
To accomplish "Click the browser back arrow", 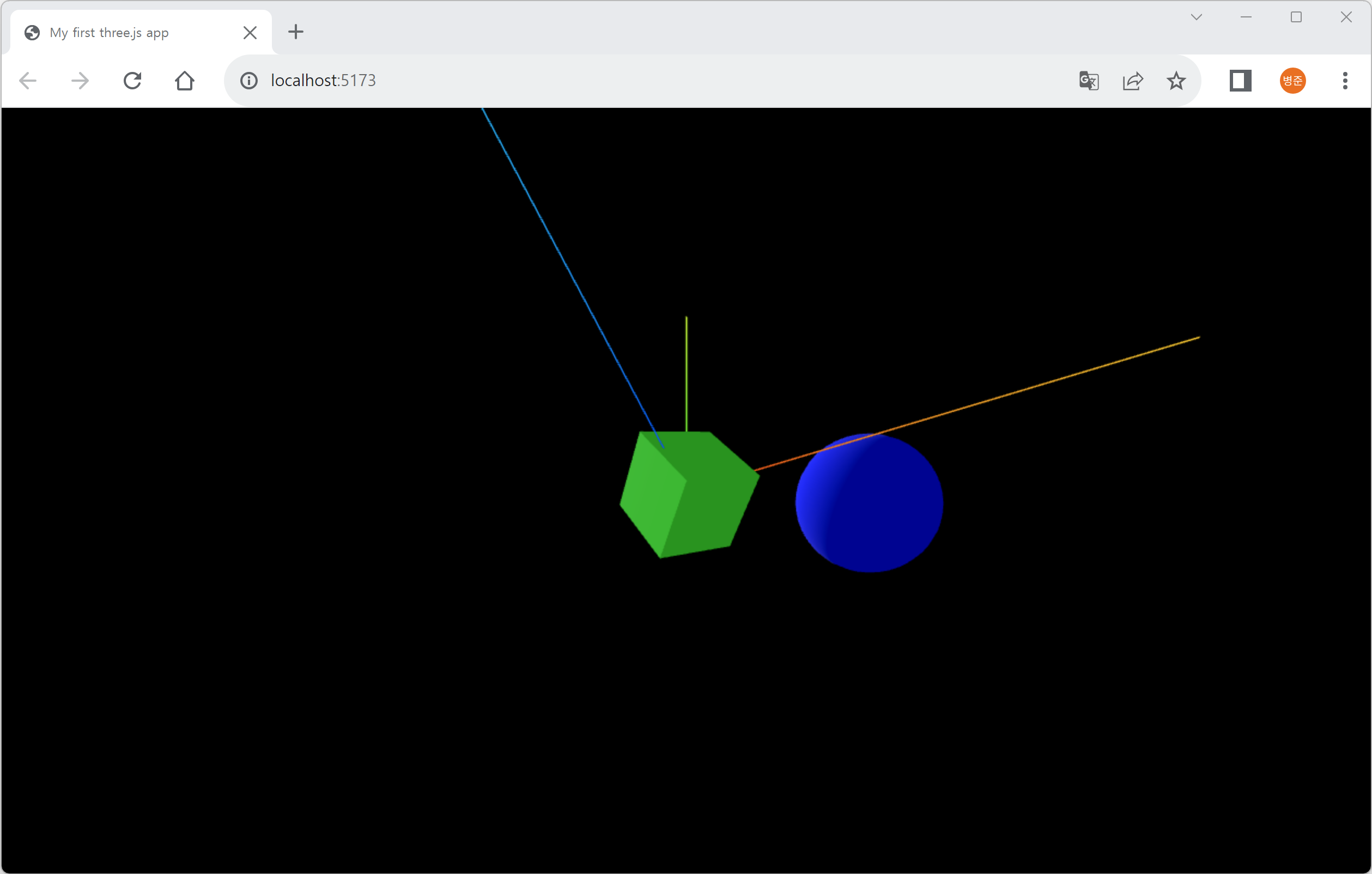I will coord(28,81).
